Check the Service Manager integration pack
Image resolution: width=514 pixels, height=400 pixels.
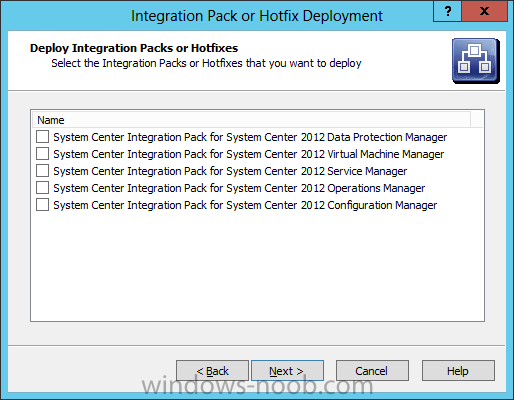42,171
